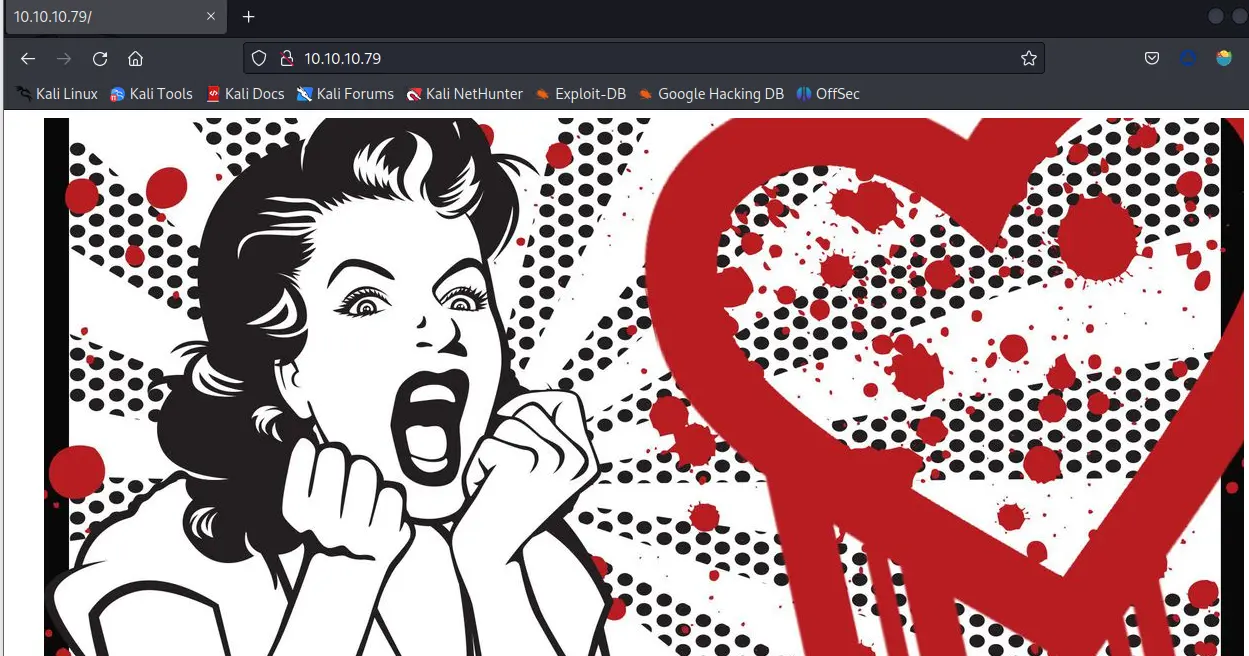Go back to the previous page
The height and width of the screenshot is (656, 1249).
(28, 59)
